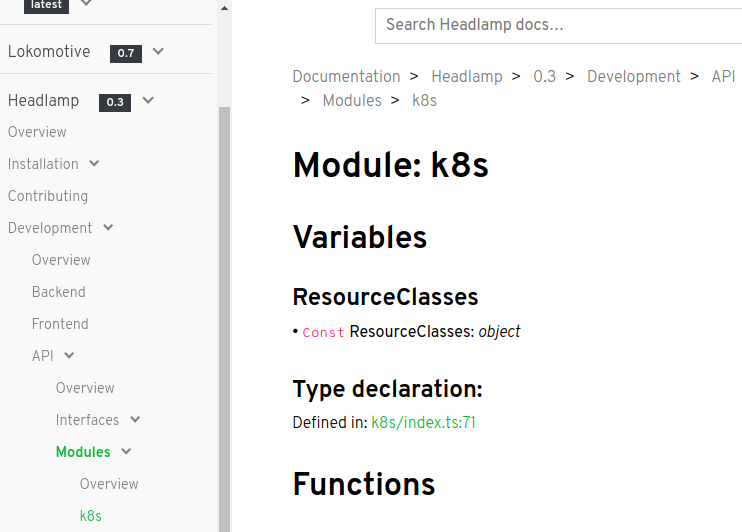
Task: Click the ResourceClasses heading
Action: 386,297
